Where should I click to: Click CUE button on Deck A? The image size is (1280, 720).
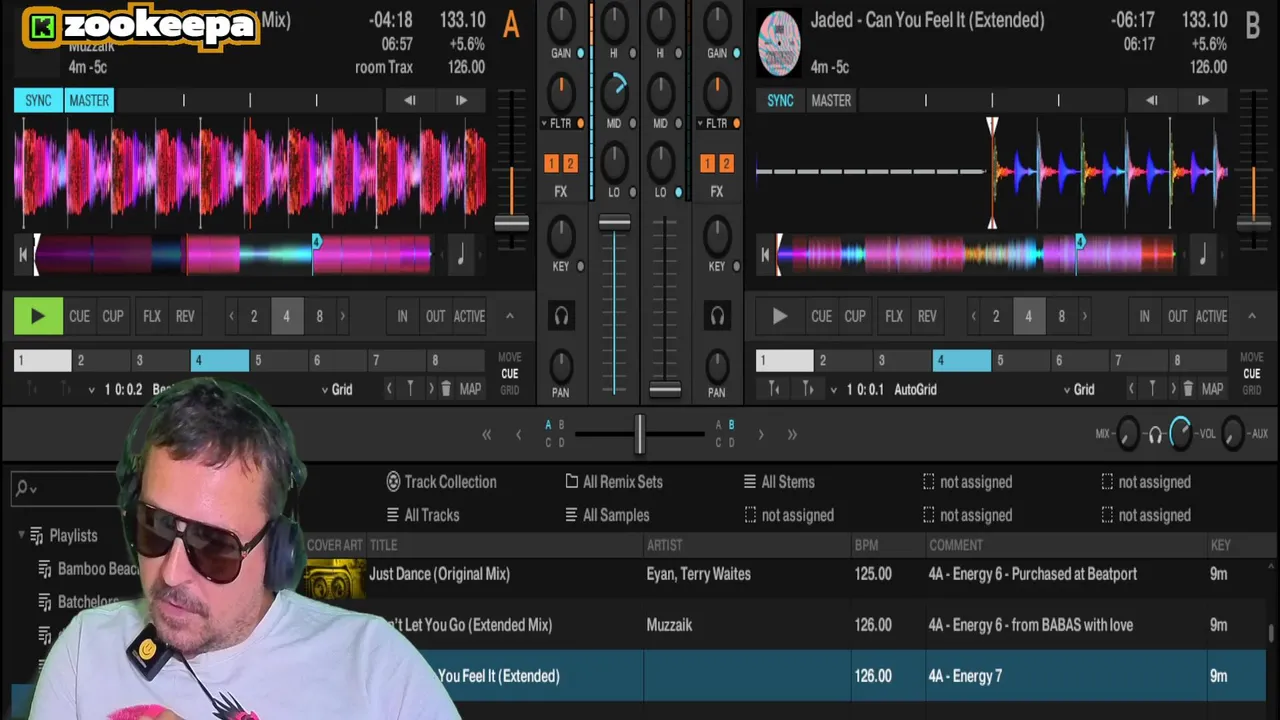pyautogui.click(x=79, y=316)
